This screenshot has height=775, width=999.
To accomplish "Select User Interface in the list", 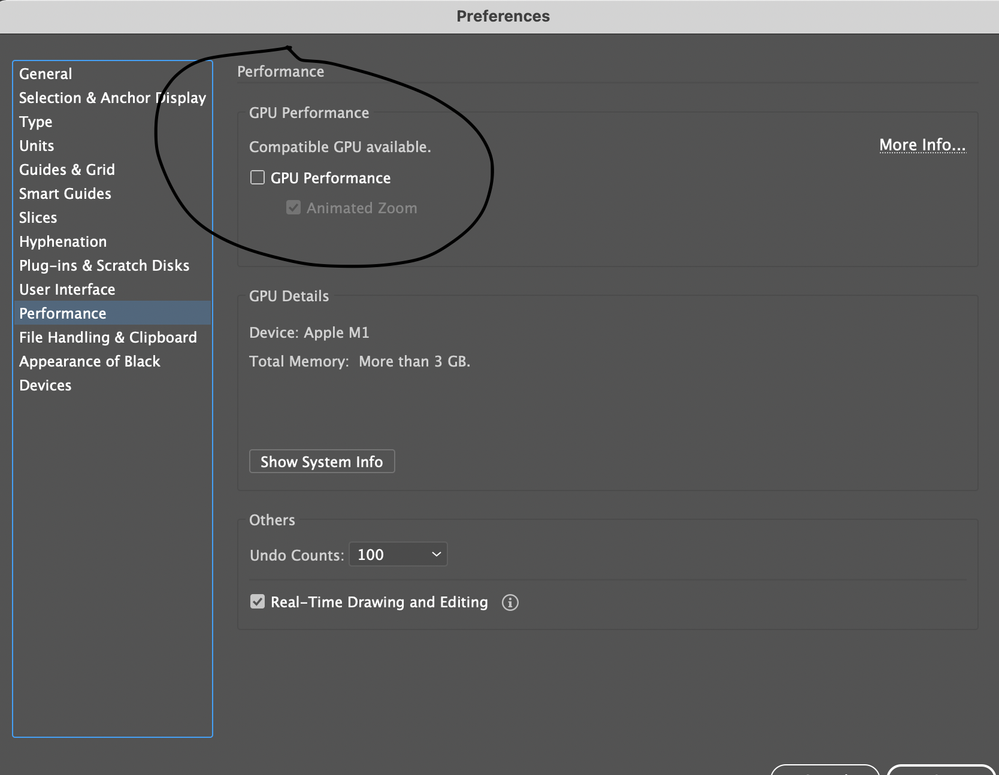I will tap(67, 290).
